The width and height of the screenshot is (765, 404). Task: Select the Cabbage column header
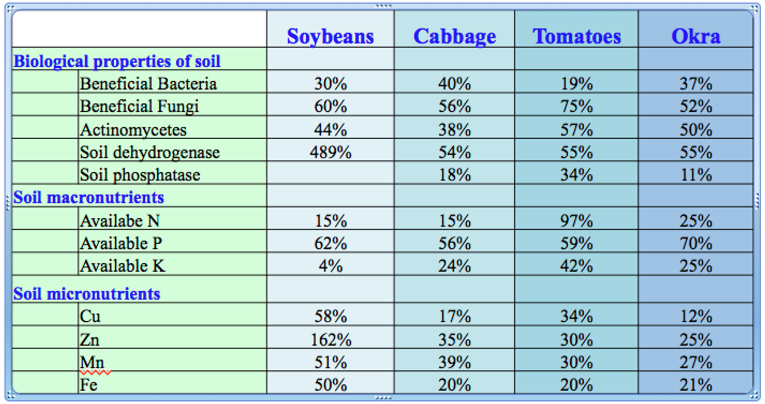(x=455, y=37)
